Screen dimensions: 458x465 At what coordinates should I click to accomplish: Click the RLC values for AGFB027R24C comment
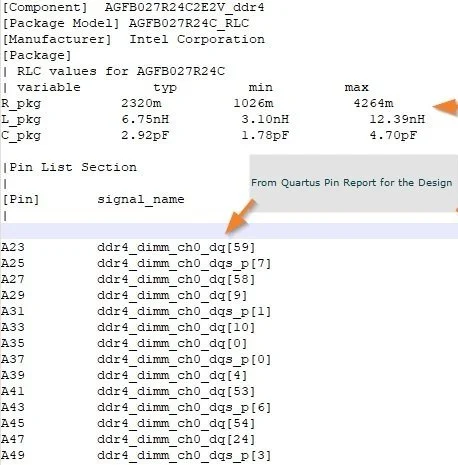[121, 71]
